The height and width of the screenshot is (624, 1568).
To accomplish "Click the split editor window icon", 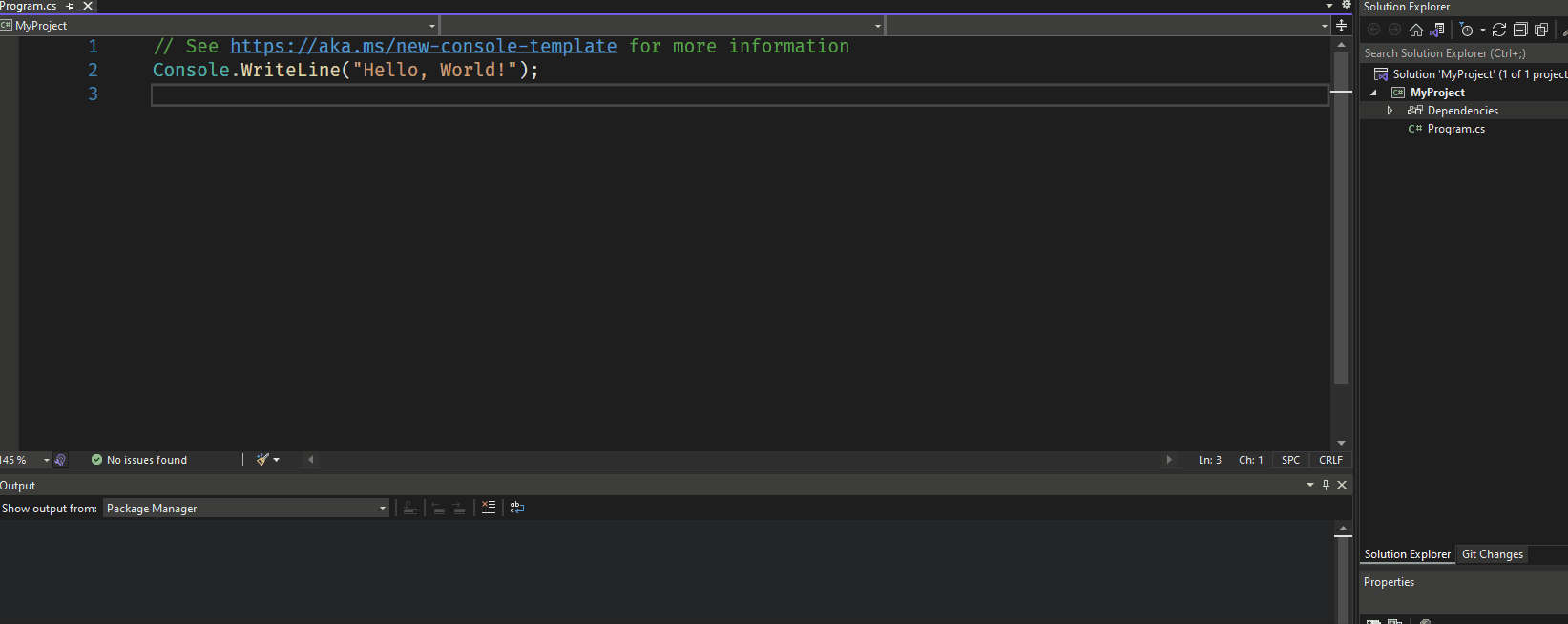I will [1342, 26].
